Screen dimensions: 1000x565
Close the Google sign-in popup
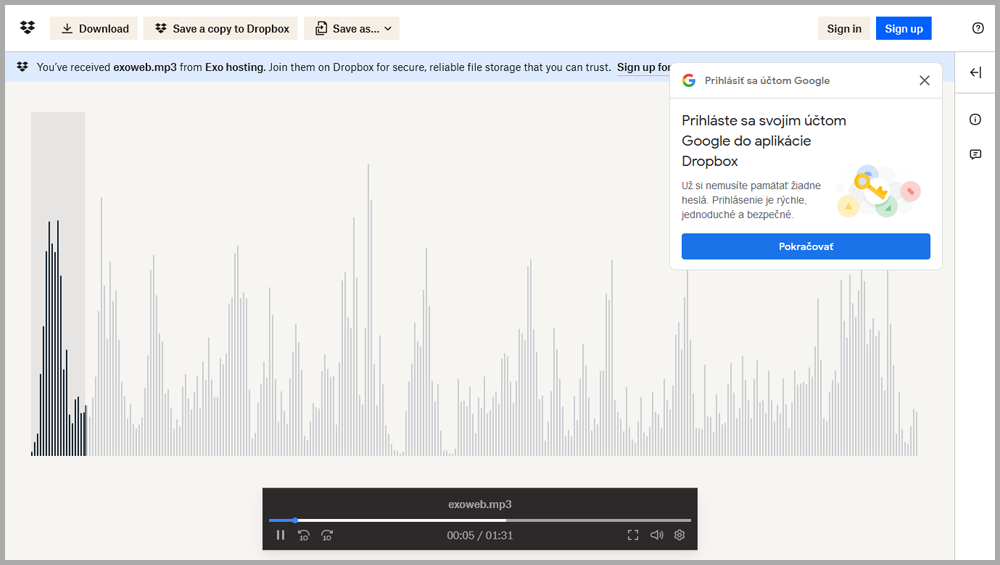(x=924, y=80)
